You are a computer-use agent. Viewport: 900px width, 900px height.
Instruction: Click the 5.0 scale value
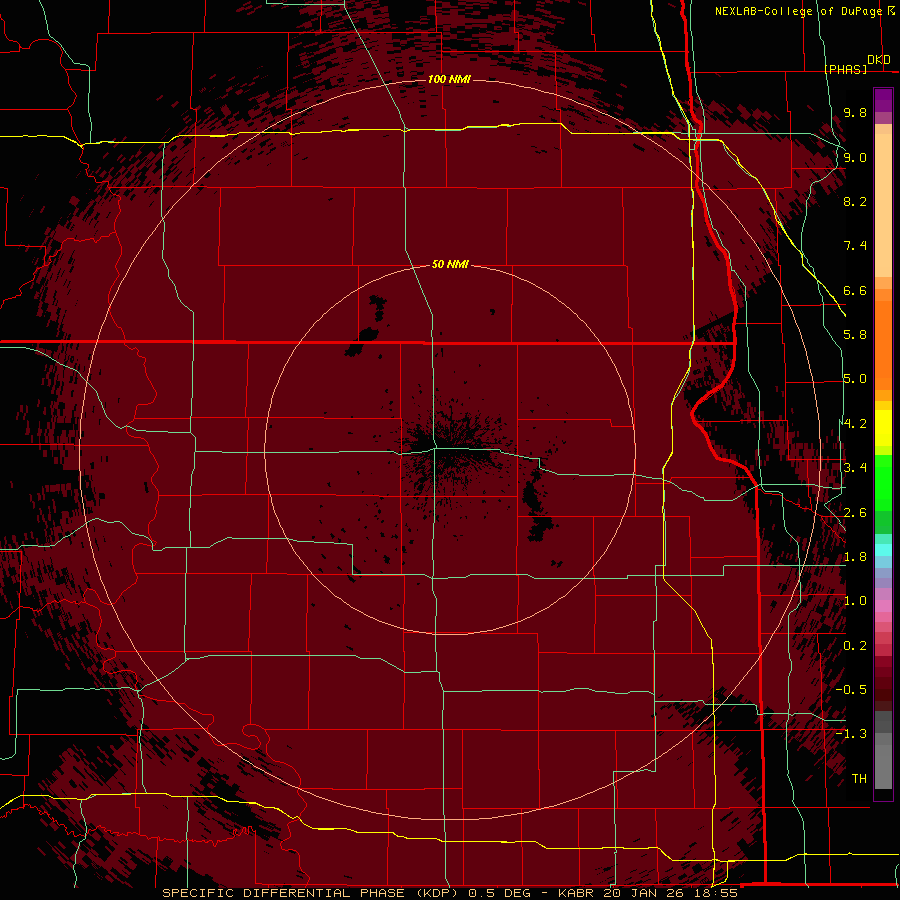(855, 379)
